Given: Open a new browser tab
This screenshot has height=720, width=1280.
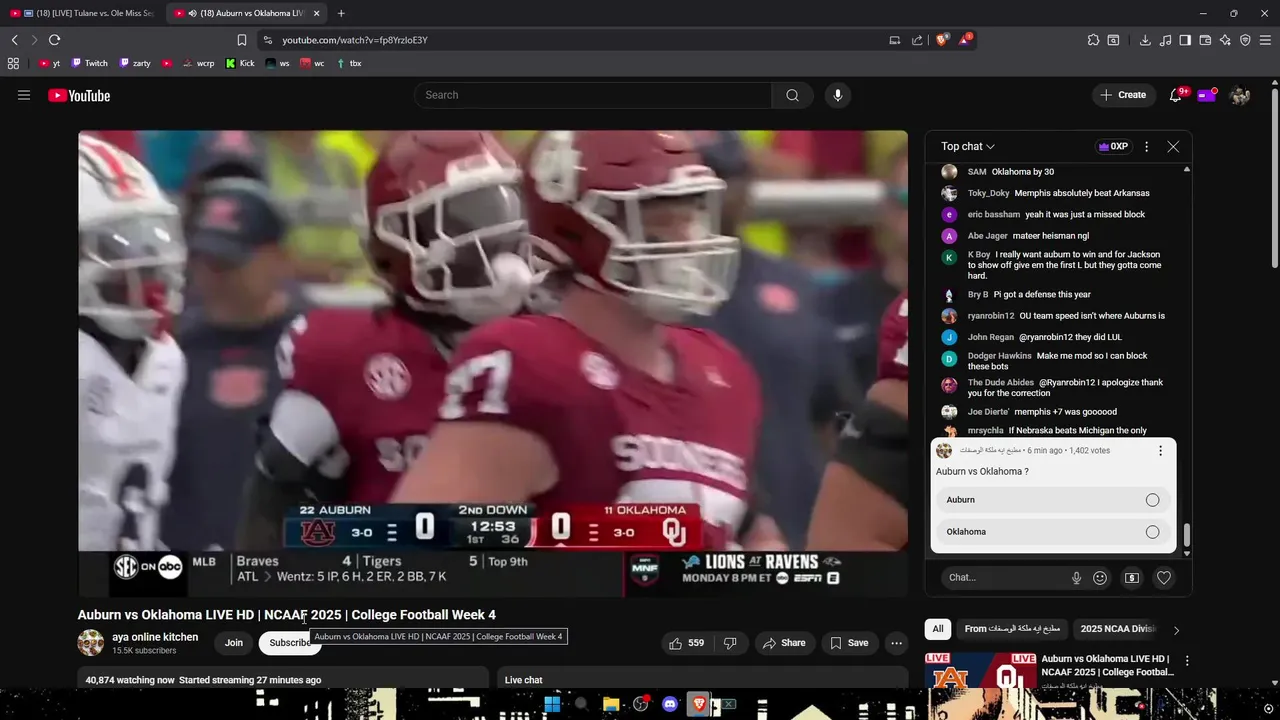Looking at the screenshot, I should [341, 13].
